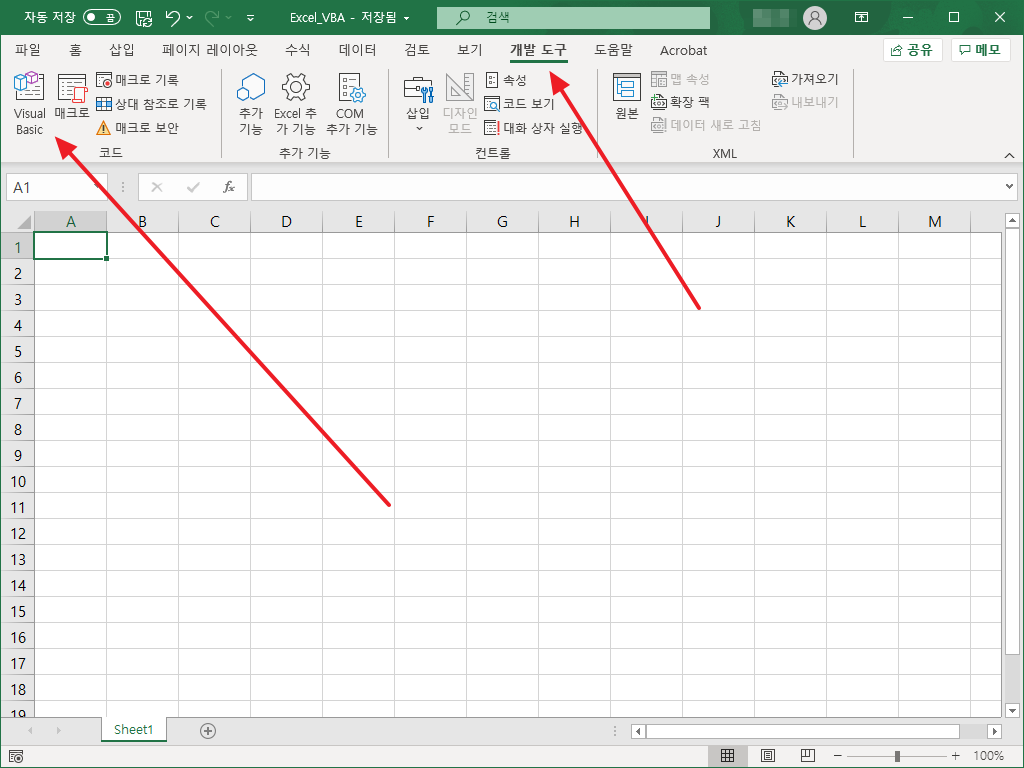Switch to Normal view icon
This screenshot has height=768, width=1024.
(x=728, y=756)
